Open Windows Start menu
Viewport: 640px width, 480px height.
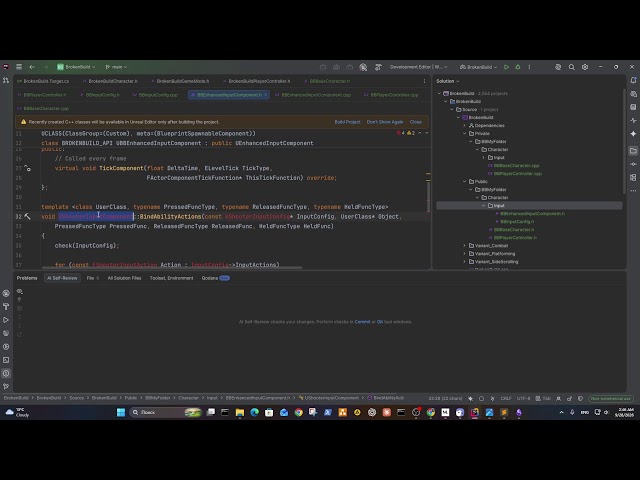coord(121,412)
